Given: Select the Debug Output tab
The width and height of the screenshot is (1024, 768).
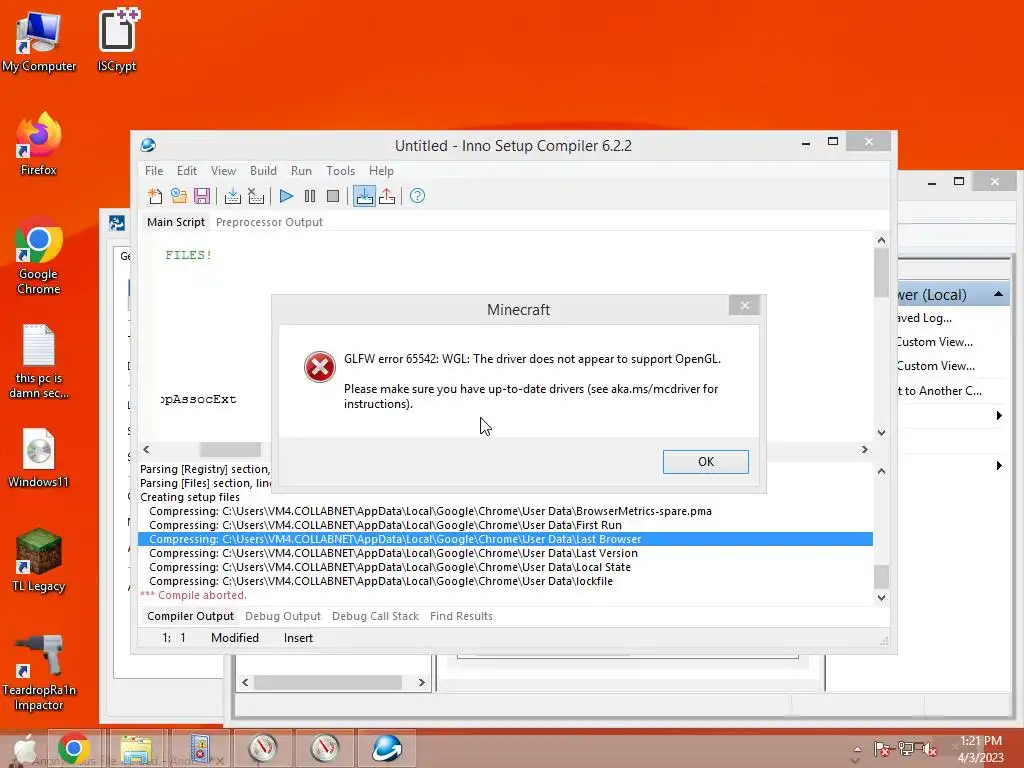Looking at the screenshot, I should click(x=283, y=616).
